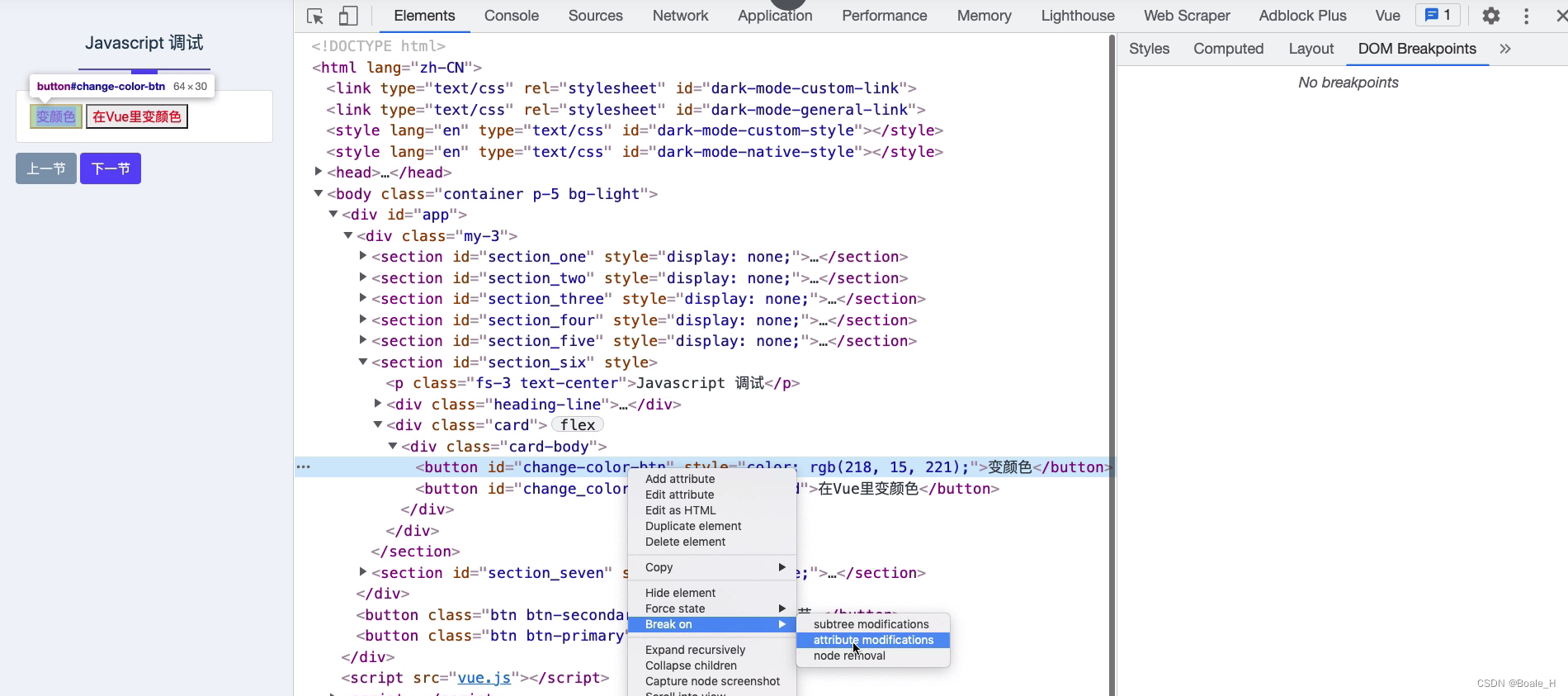1568x696 pixels.
Task: Collapse the div class="my-3" node
Action: click(348, 235)
